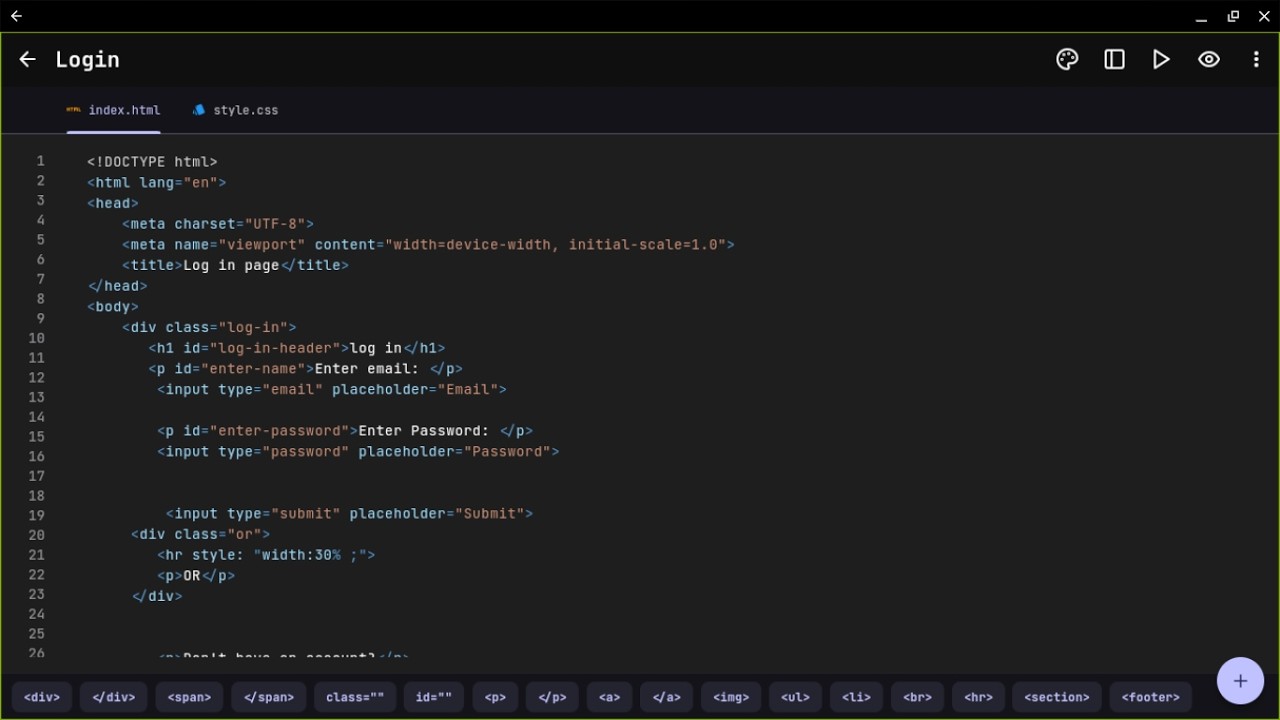Click the hr style "width:30%" line

point(266,555)
